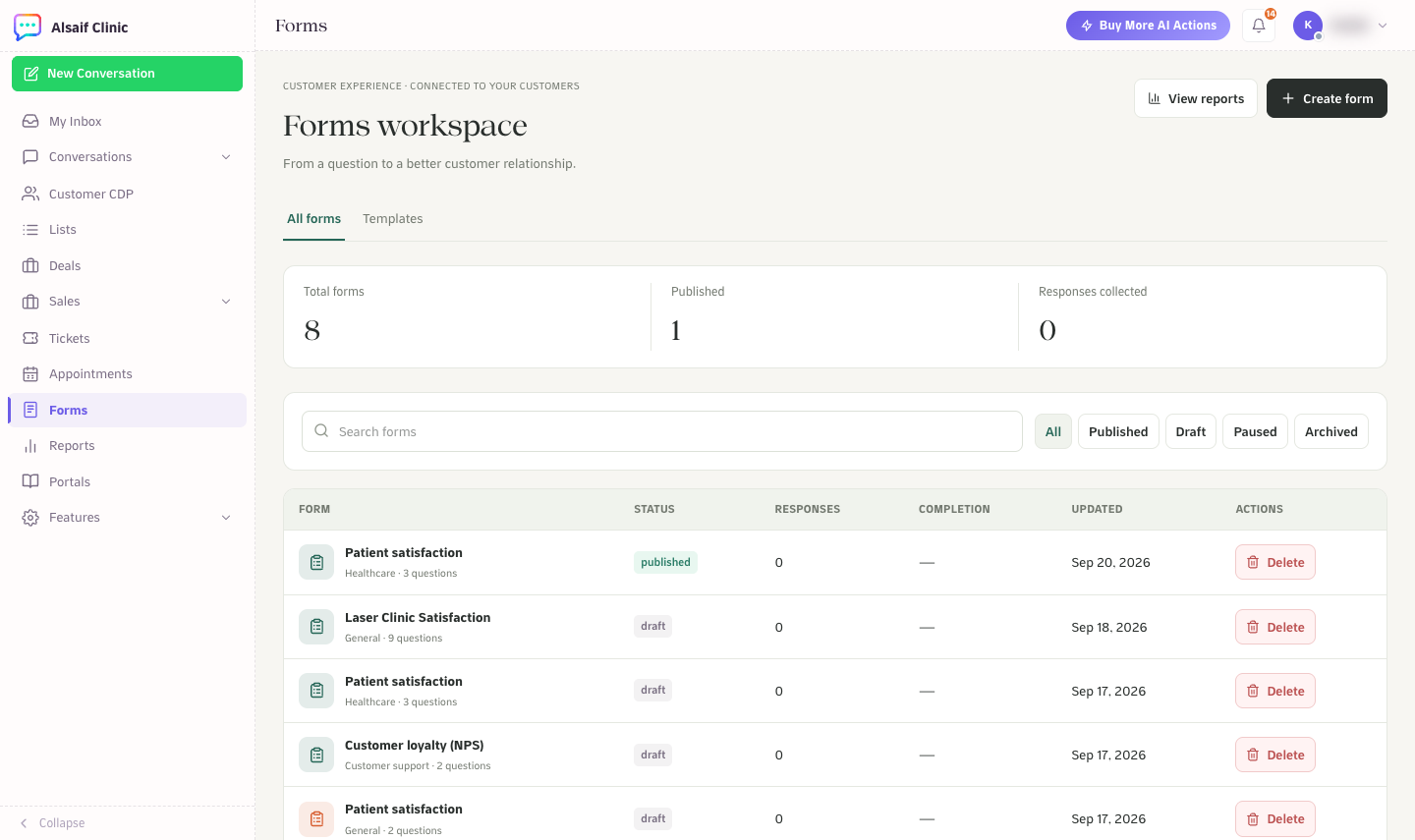This screenshot has height=840, width=1415.
Task: Open Laser Clinic Satisfaction form name
Action: coord(418,617)
